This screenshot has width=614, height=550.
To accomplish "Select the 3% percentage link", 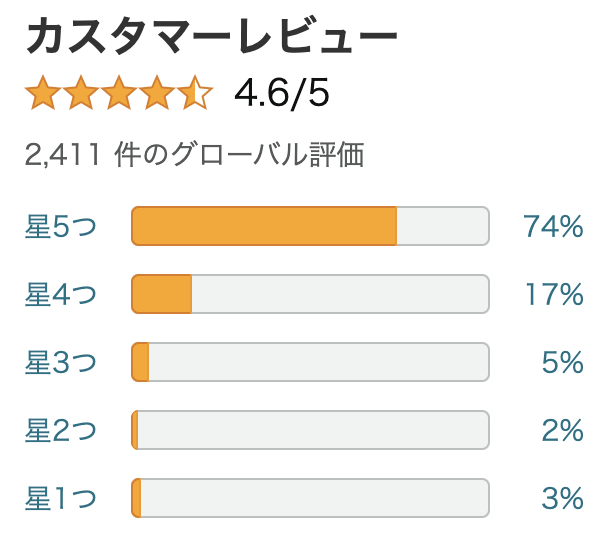I will pos(563,498).
